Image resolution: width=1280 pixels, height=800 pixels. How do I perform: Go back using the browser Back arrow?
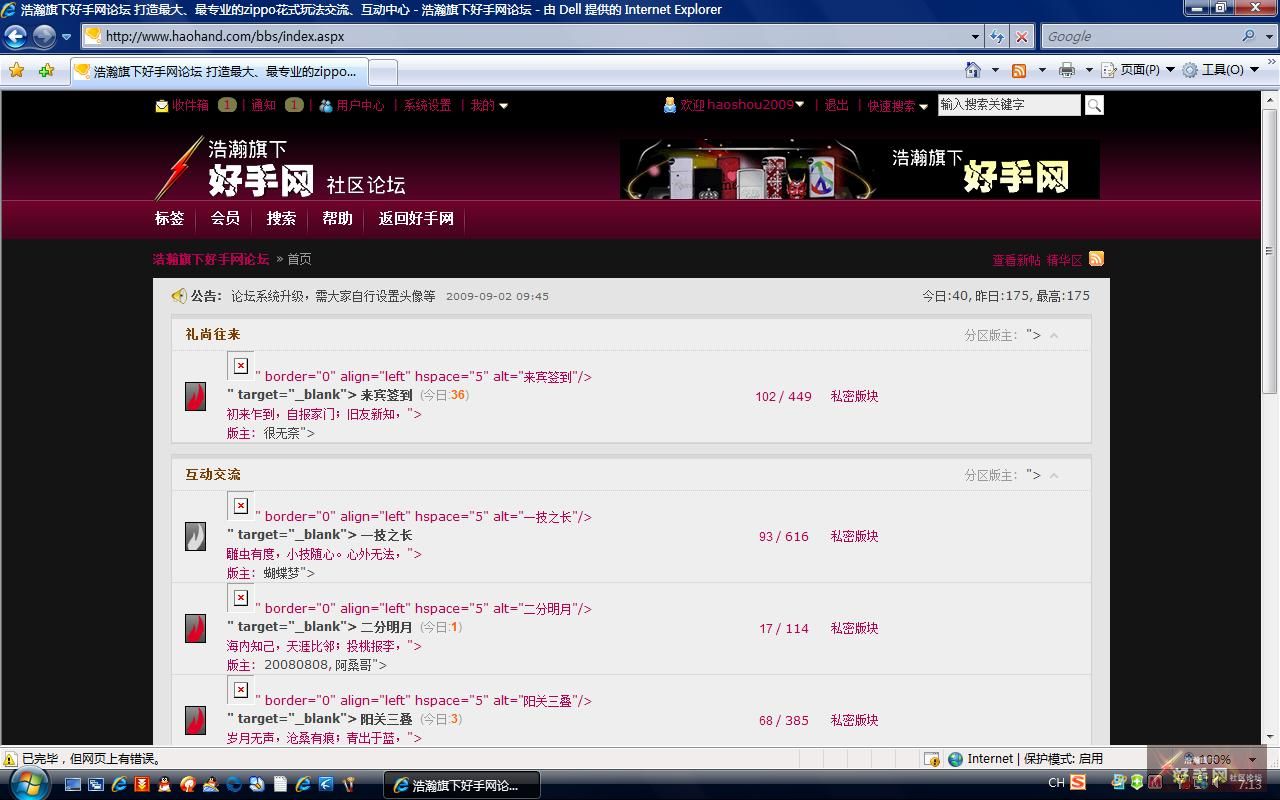(x=16, y=36)
